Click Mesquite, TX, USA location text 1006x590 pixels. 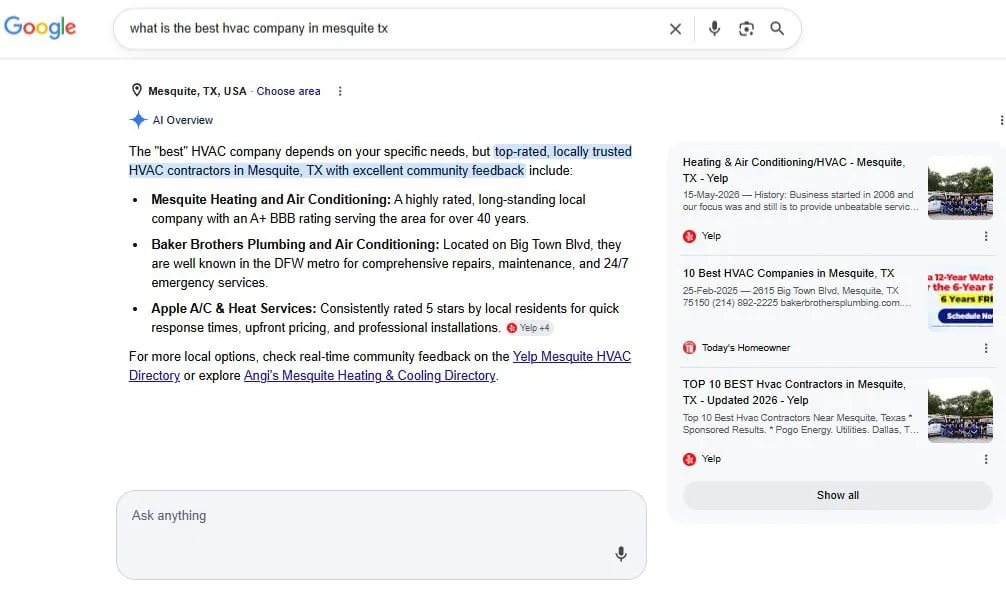pyautogui.click(x=197, y=91)
